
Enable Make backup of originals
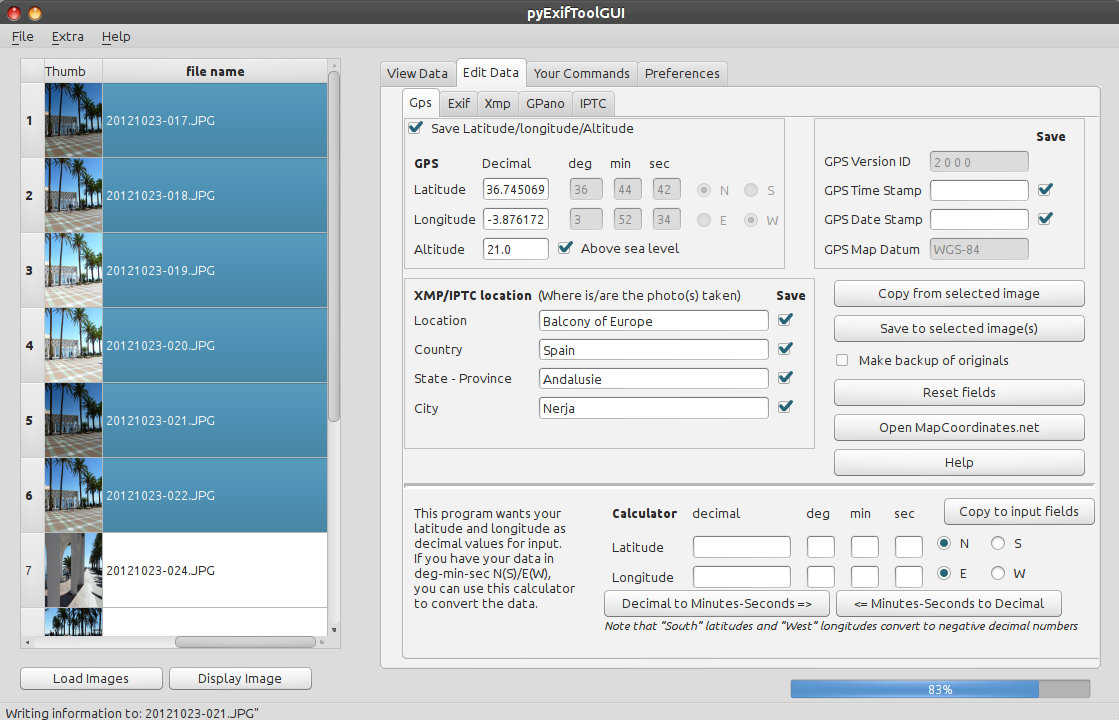tap(841, 360)
